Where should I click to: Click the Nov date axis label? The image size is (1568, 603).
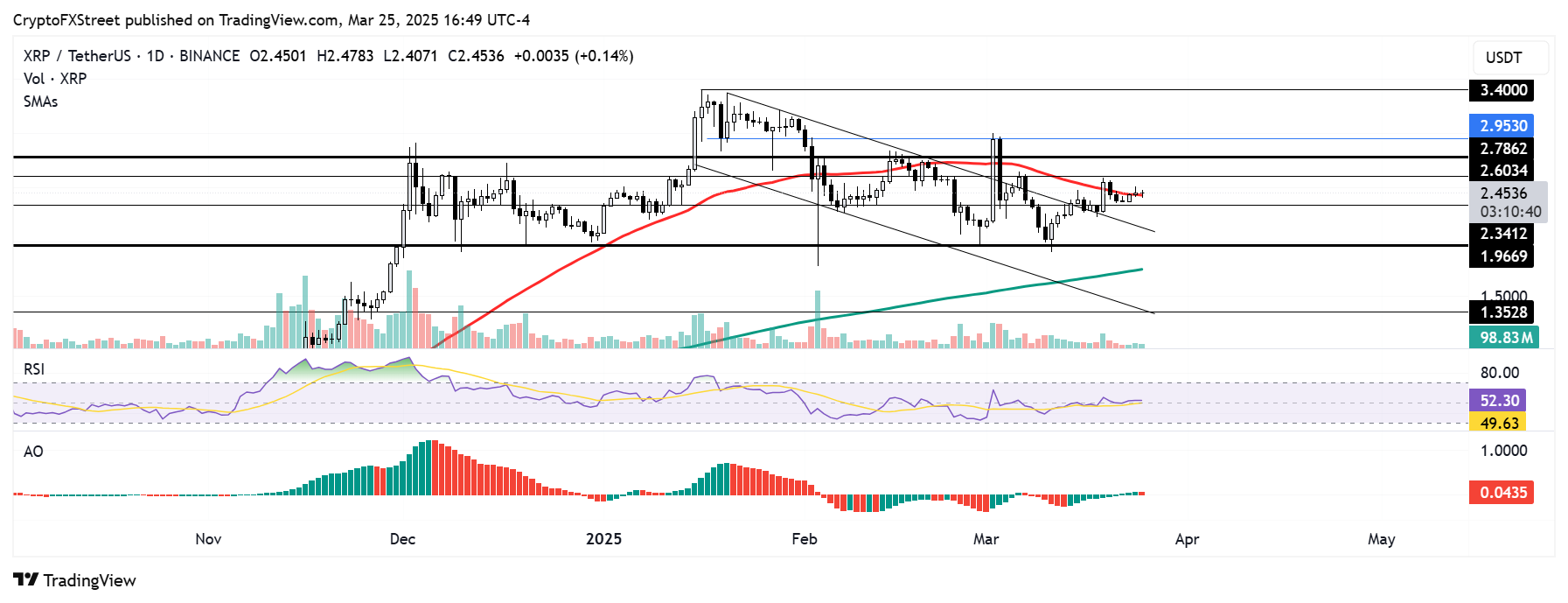(208, 539)
